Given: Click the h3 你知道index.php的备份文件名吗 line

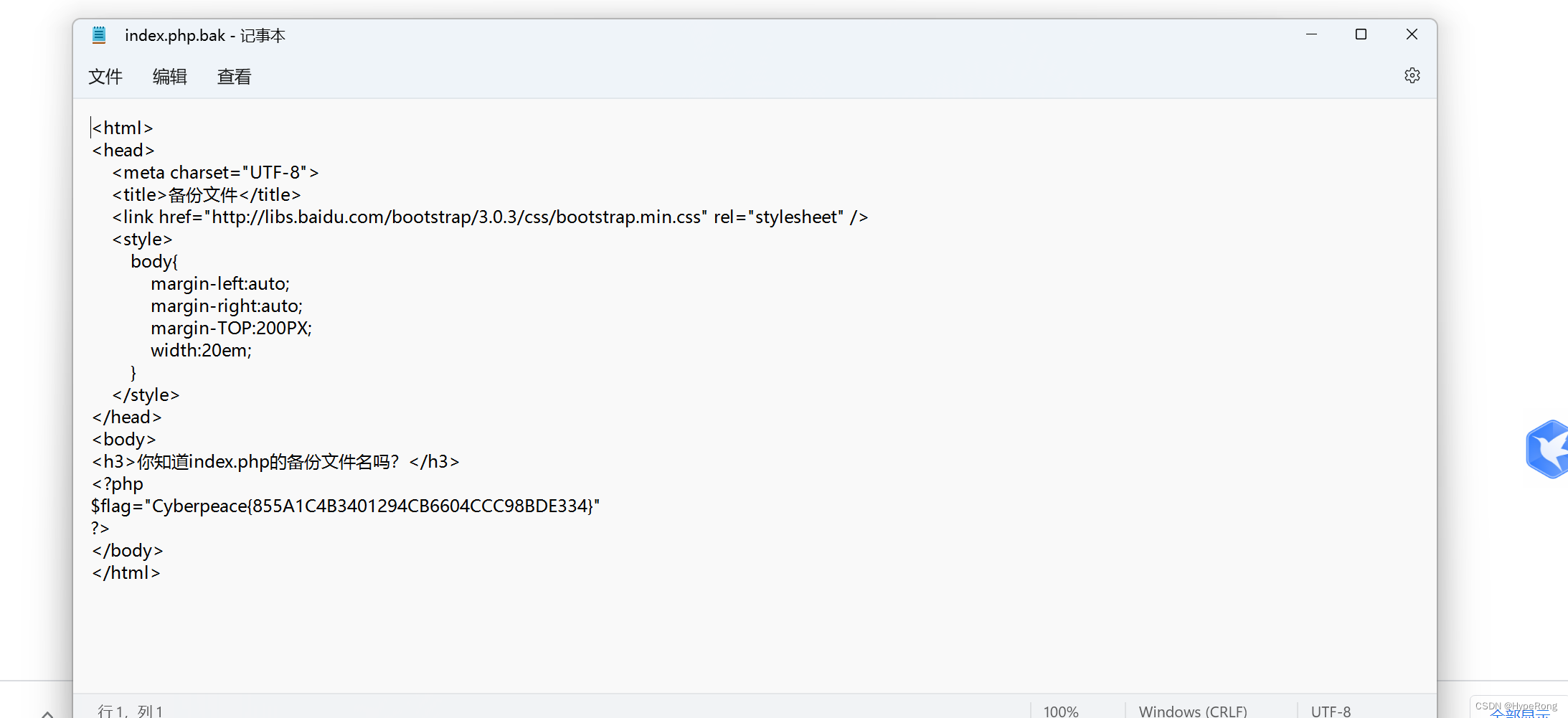Looking at the screenshot, I should click(x=275, y=461).
